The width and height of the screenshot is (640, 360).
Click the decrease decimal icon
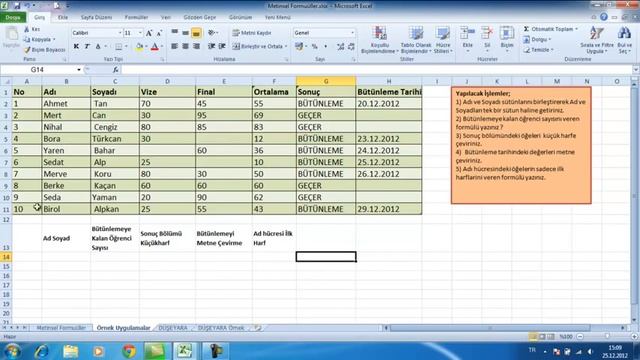pos(351,47)
